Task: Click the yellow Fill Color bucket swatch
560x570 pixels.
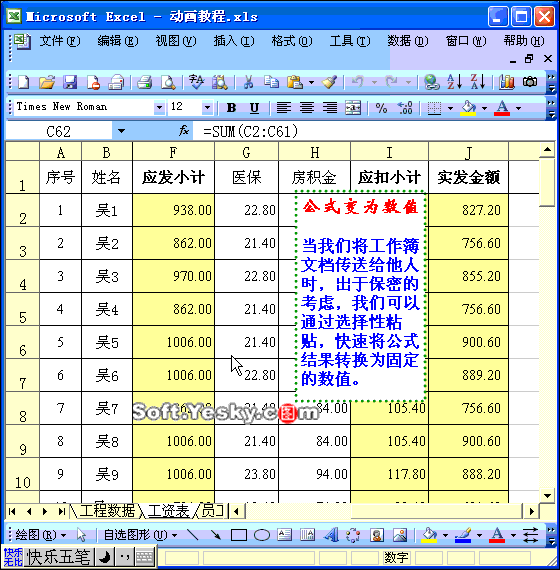Action: (468, 108)
